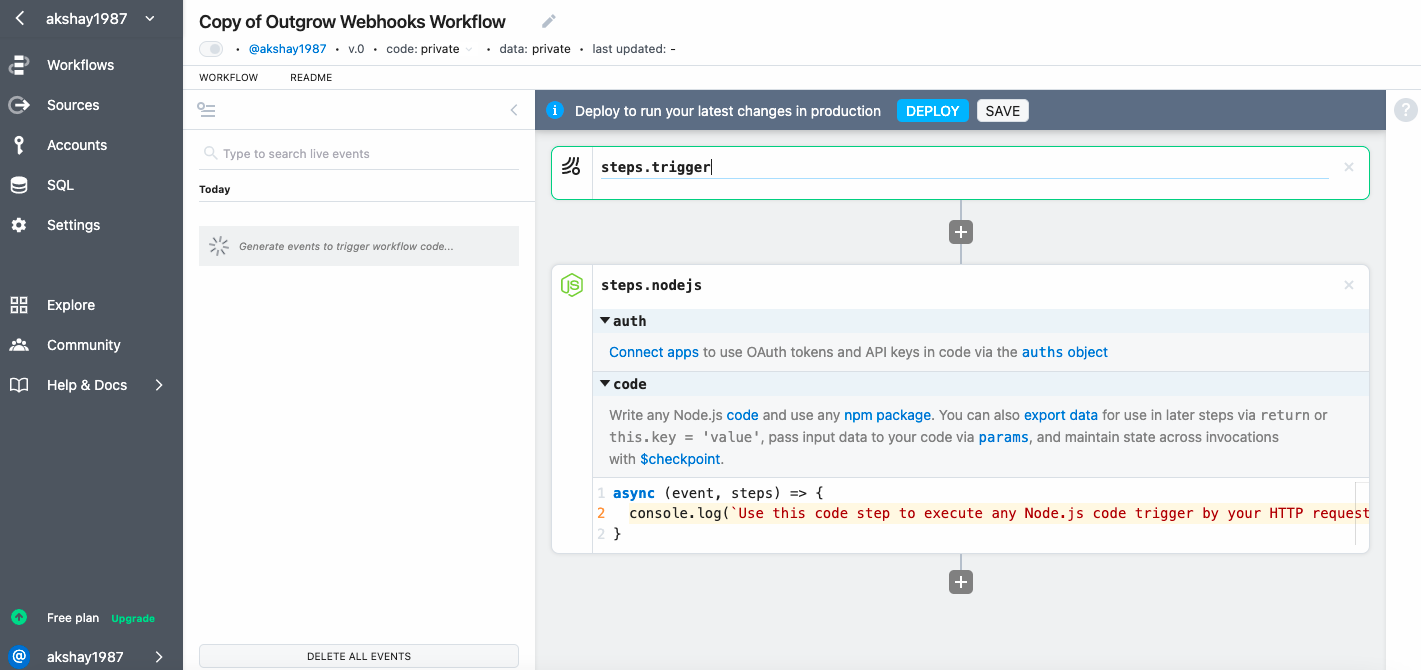Viewport: 1421px width, 670px height.
Task: Edit workflow title with the pencil icon
Action: pos(548,21)
